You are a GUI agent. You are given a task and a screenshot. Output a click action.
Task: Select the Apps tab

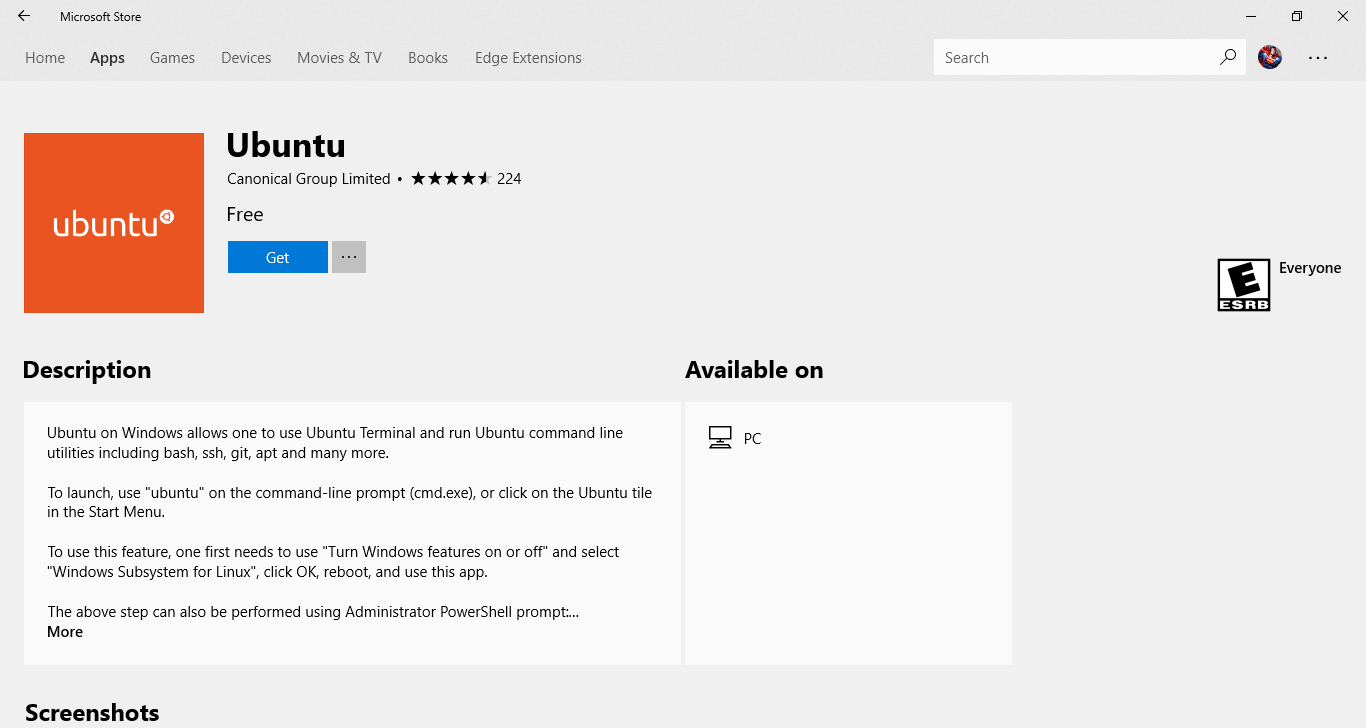pyautogui.click(x=107, y=58)
